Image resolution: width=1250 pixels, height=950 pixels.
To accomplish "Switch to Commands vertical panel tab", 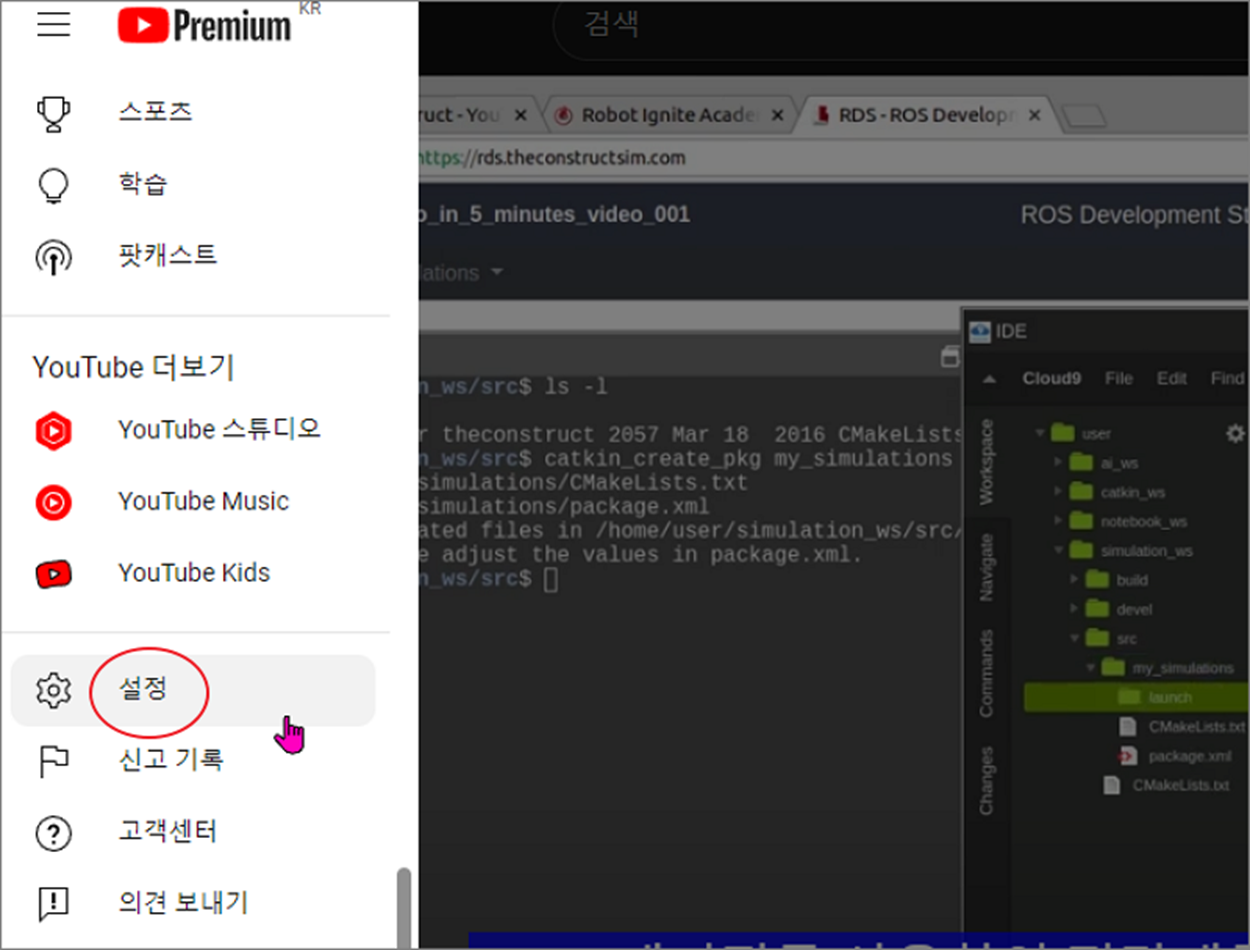I will [x=987, y=673].
